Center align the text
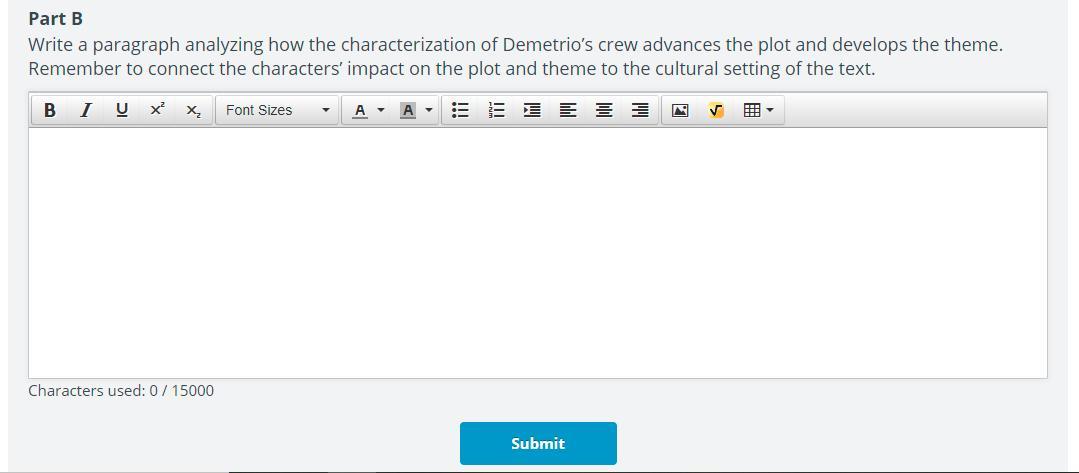1079x473 pixels. coord(604,110)
